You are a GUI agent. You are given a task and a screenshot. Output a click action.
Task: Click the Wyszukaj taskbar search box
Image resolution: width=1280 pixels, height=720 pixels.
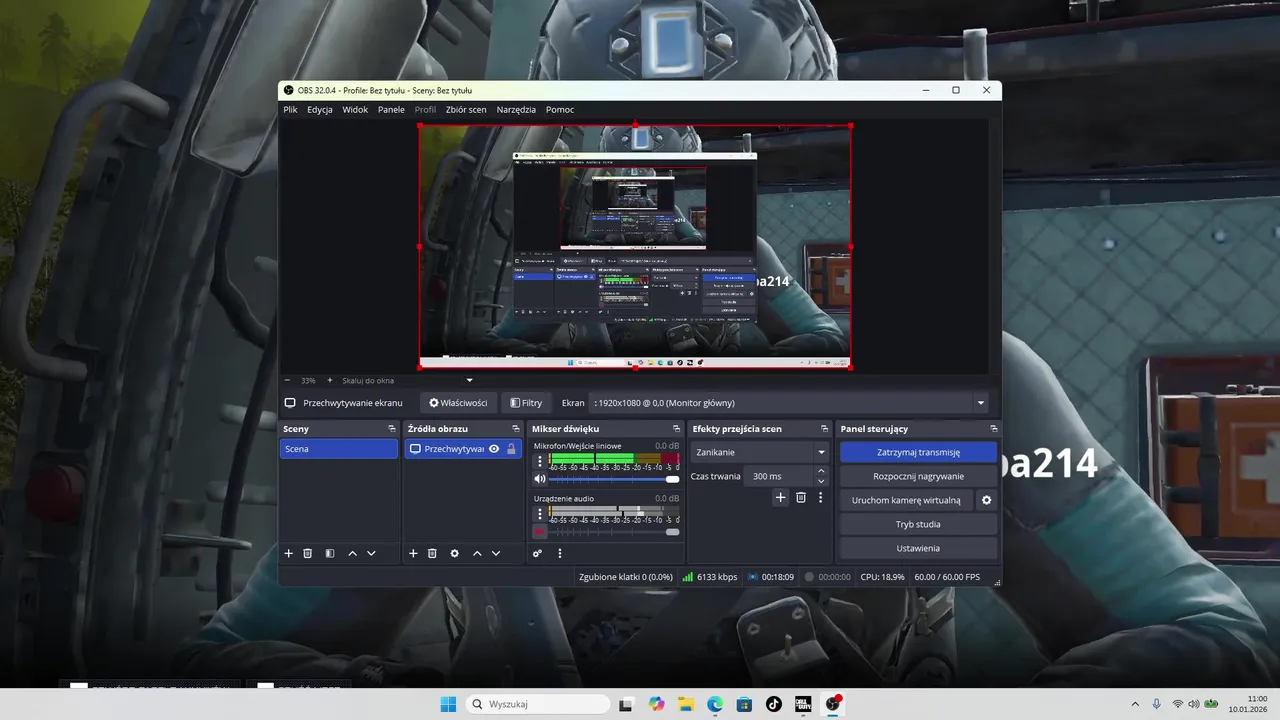point(538,704)
